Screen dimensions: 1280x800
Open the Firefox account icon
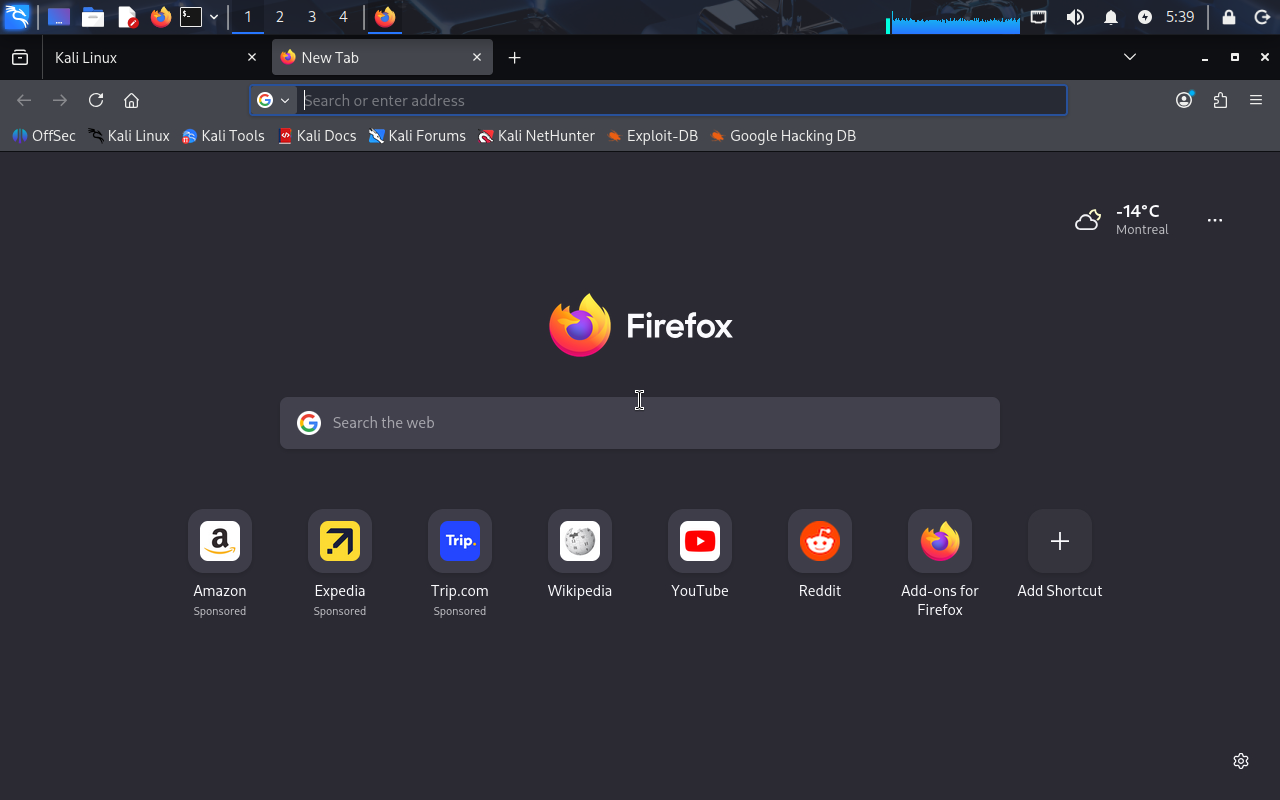coord(1184,100)
